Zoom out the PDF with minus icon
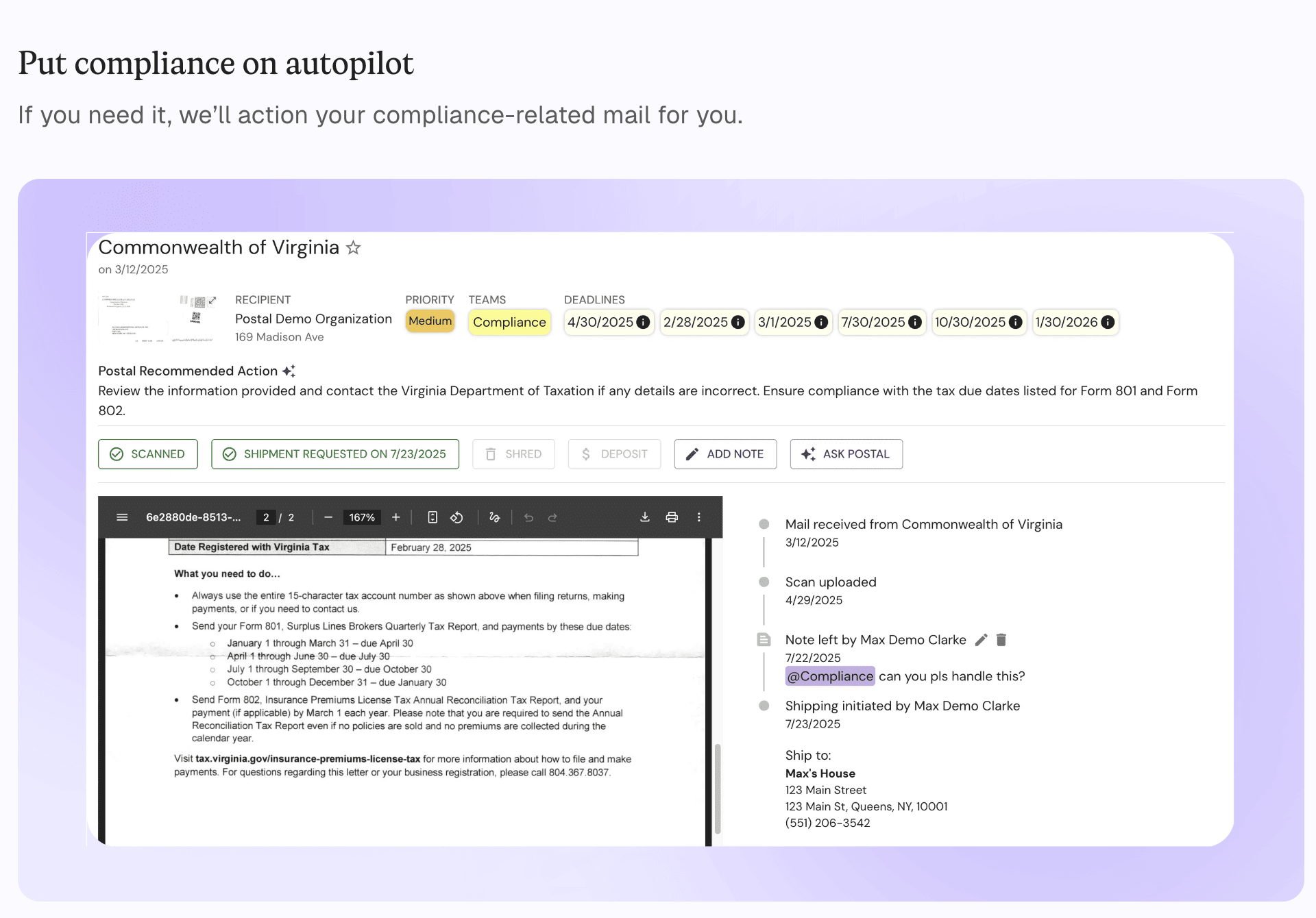 (328, 517)
